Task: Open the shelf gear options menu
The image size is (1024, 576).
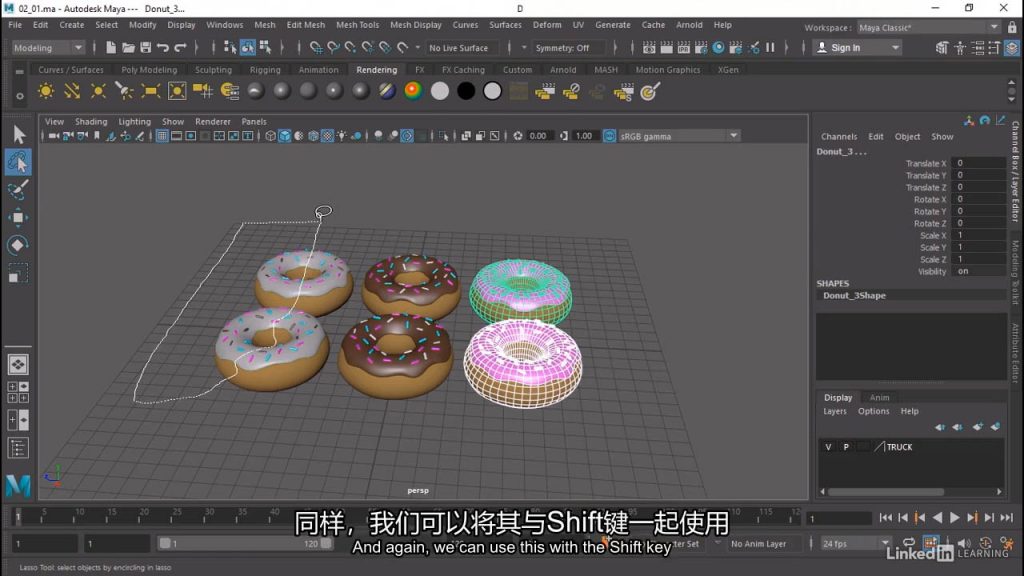Action: [20, 96]
